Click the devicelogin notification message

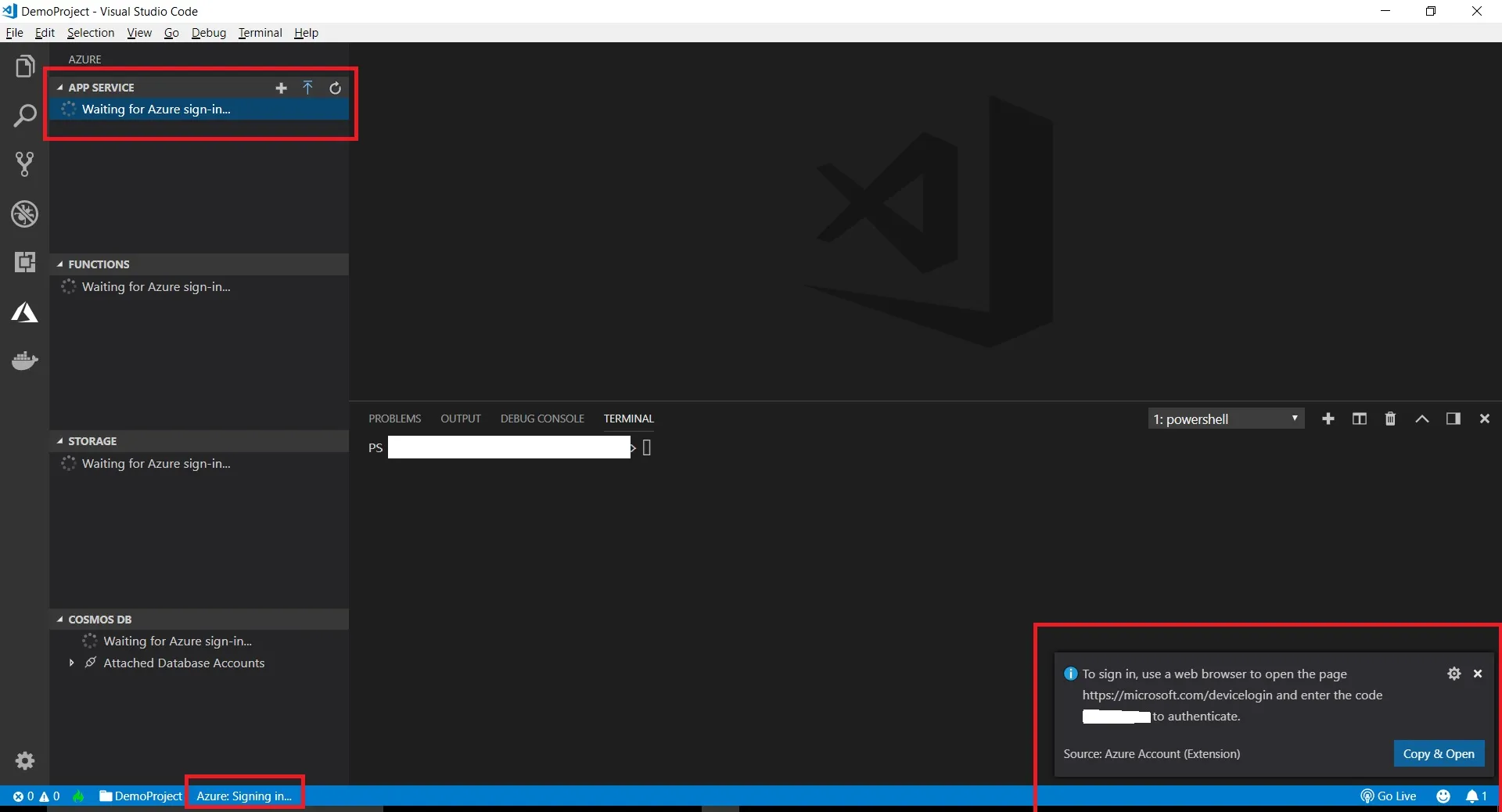[1232, 695]
